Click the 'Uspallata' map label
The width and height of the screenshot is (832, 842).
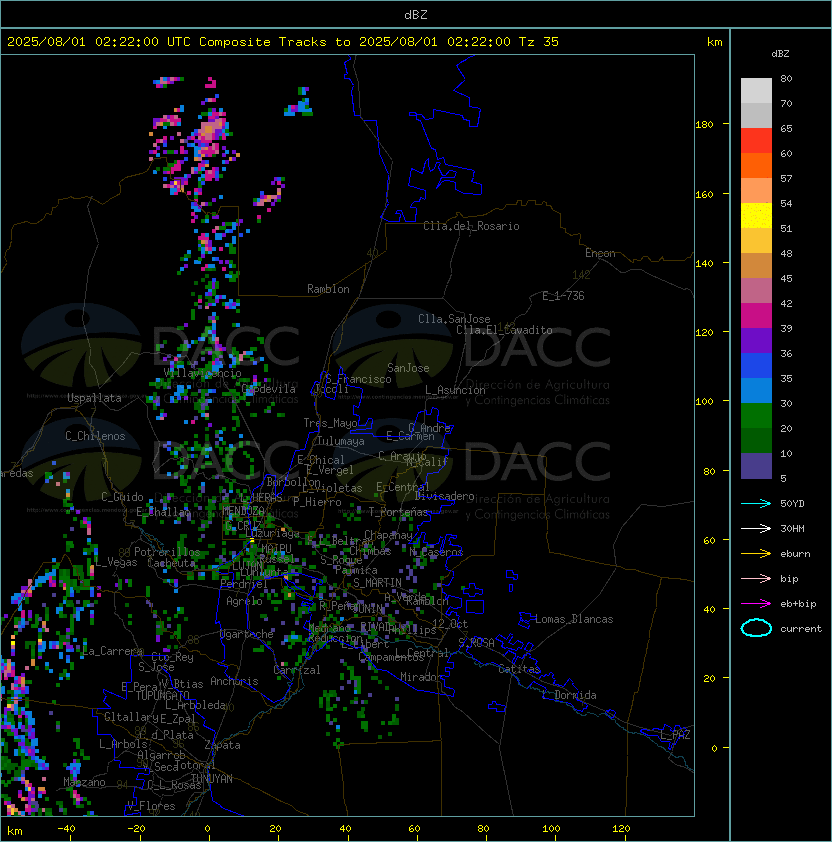point(94,398)
